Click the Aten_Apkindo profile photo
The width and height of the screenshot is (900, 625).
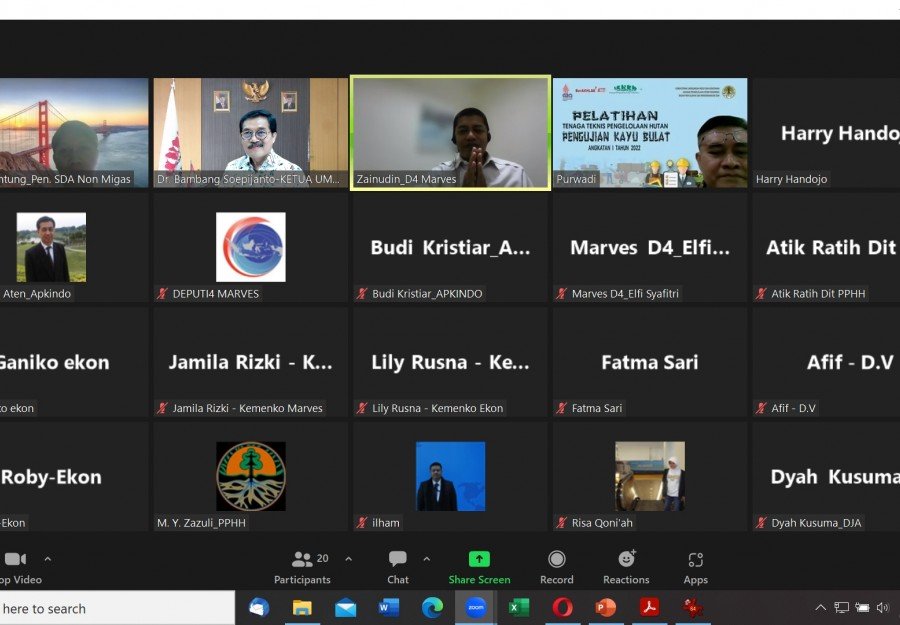[51, 247]
